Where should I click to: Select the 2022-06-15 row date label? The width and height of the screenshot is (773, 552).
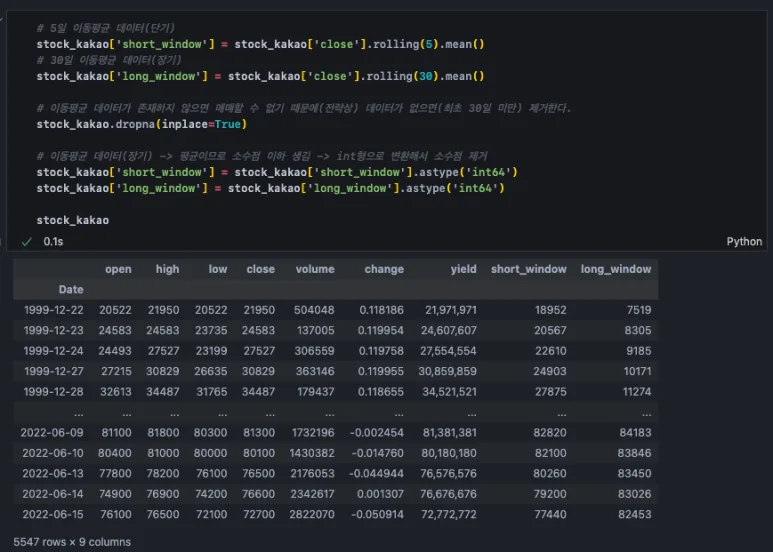[x=54, y=513]
